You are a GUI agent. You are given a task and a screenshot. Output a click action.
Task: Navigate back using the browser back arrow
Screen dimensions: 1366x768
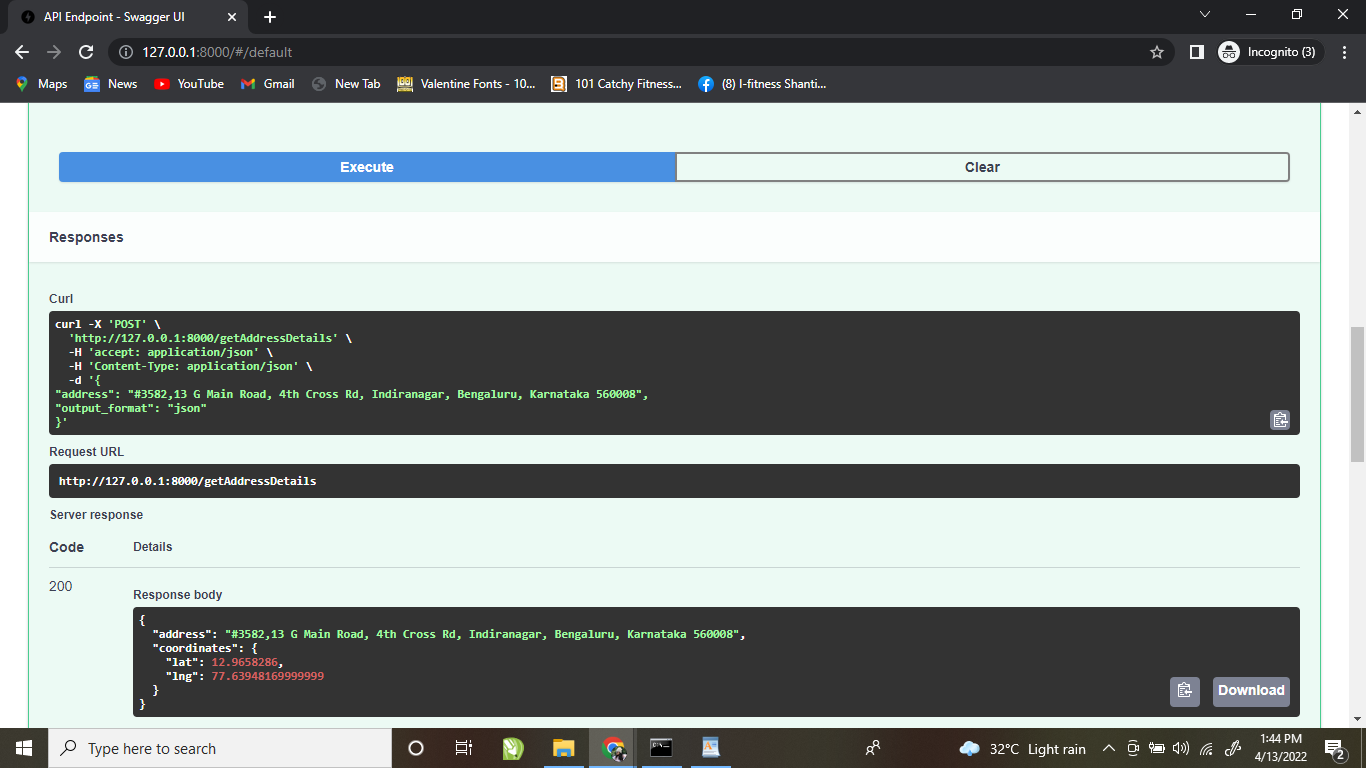click(21, 52)
